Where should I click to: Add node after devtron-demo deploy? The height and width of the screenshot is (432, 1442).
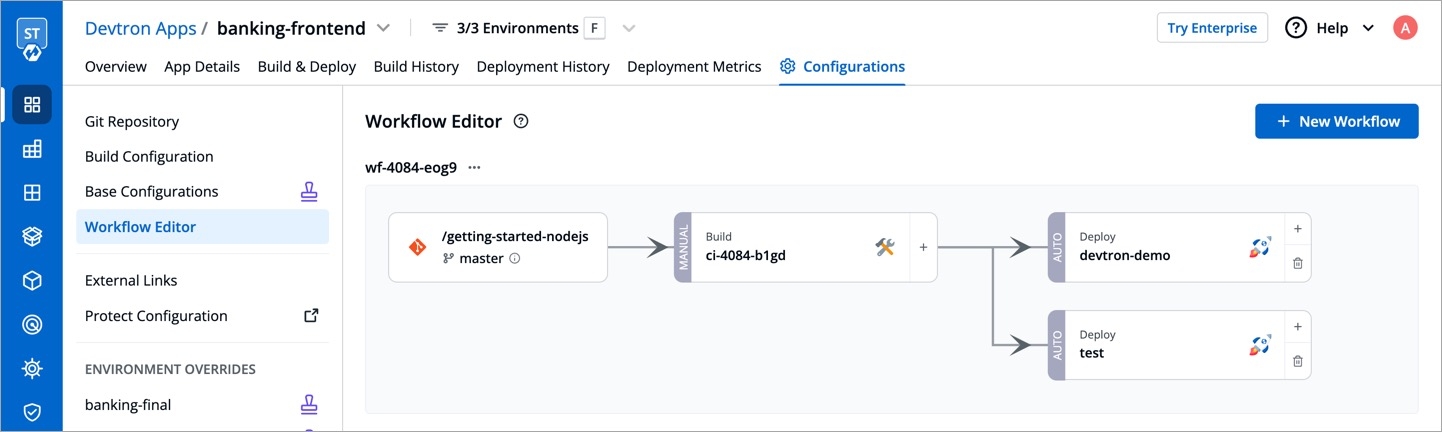coord(1297,229)
